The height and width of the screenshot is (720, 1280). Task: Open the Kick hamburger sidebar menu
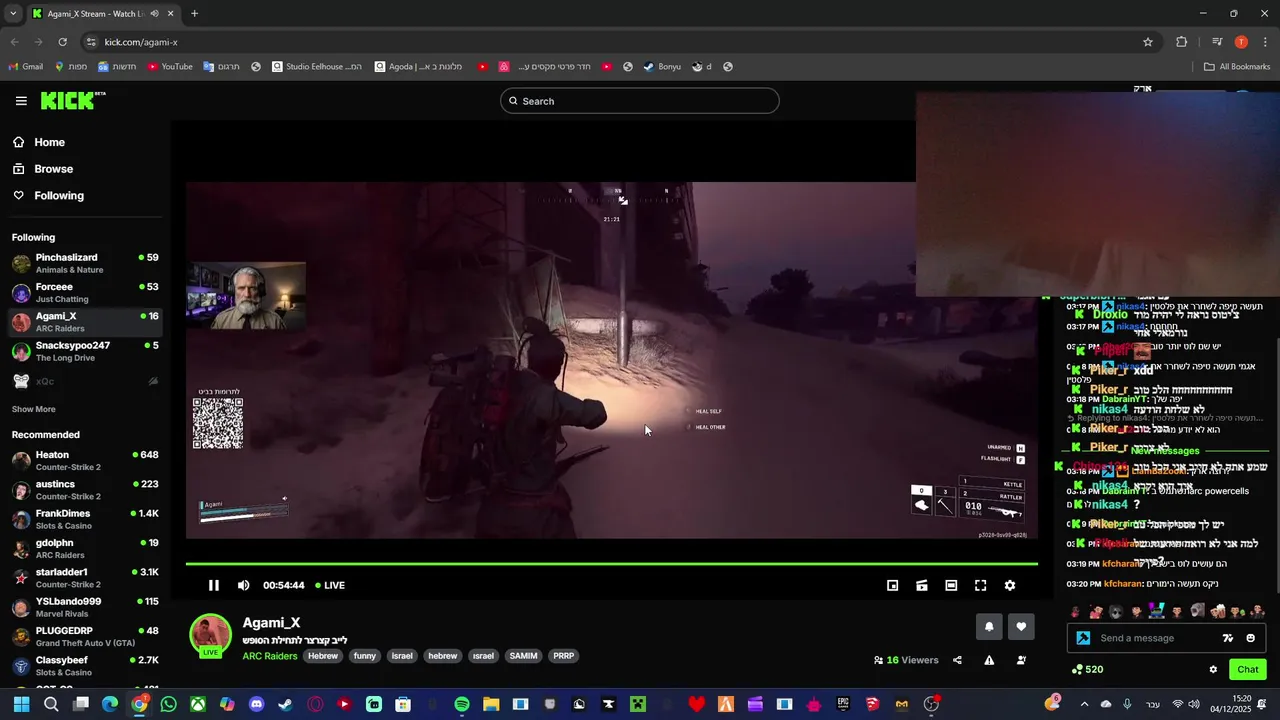[x=21, y=101]
